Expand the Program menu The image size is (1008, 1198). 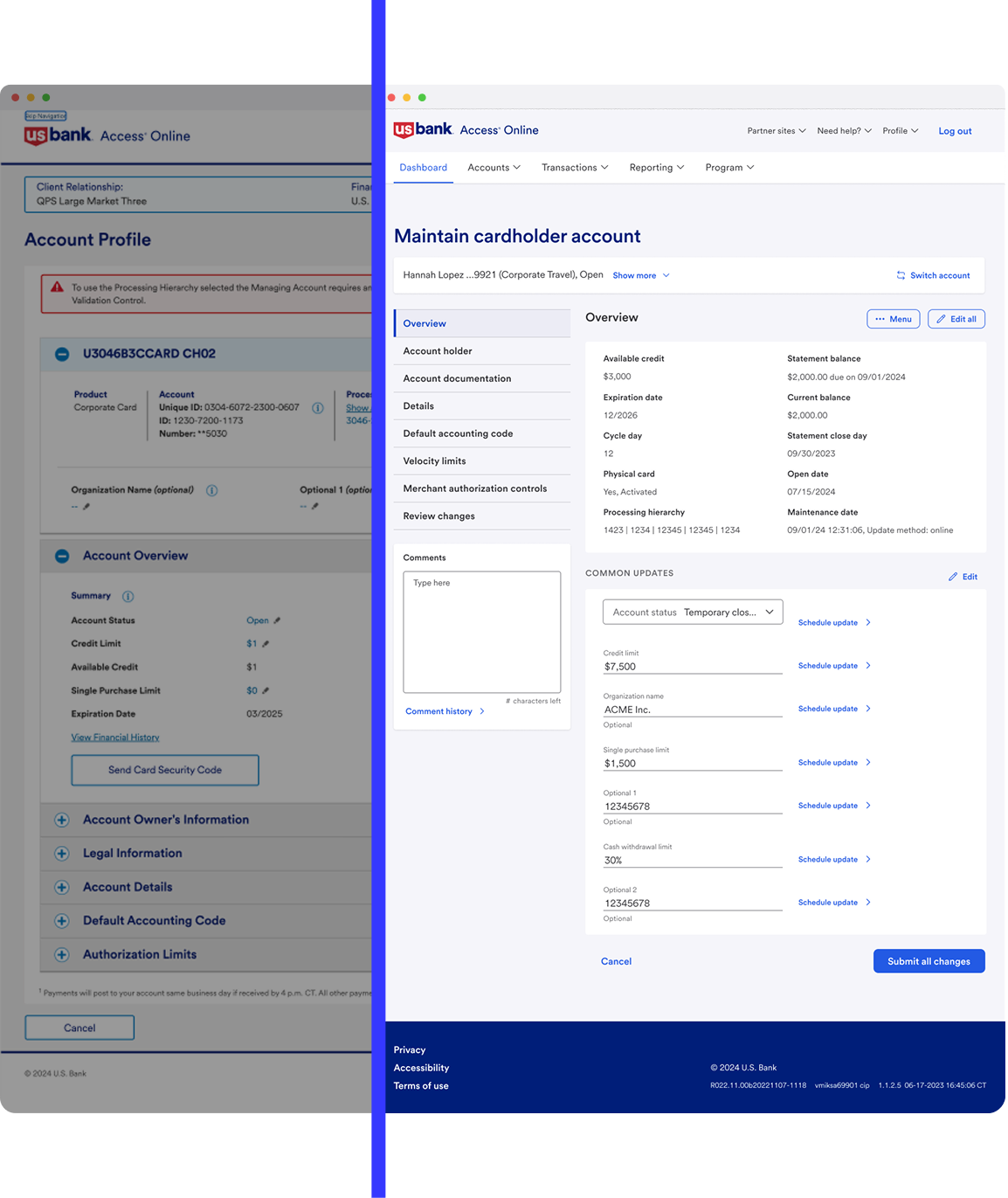pos(729,168)
